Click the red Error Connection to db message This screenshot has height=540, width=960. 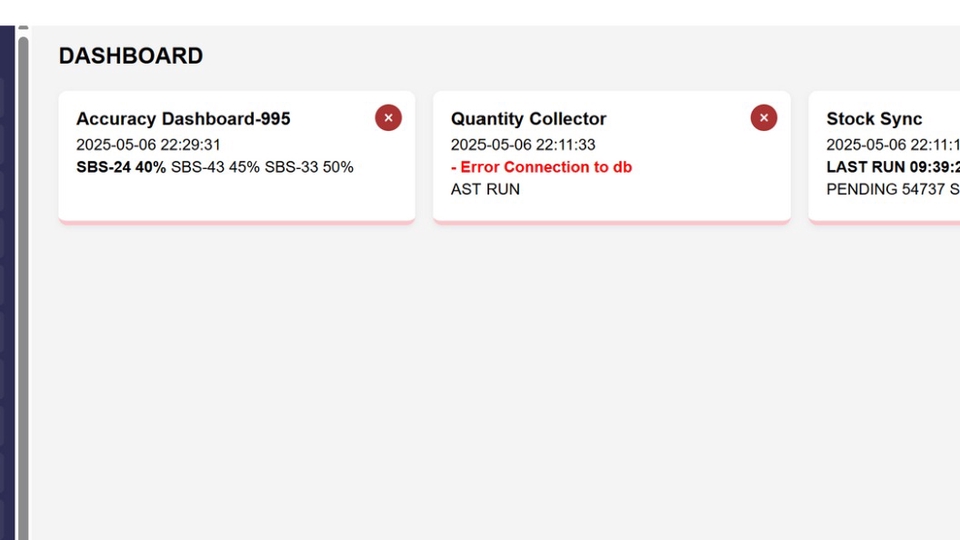coord(541,167)
